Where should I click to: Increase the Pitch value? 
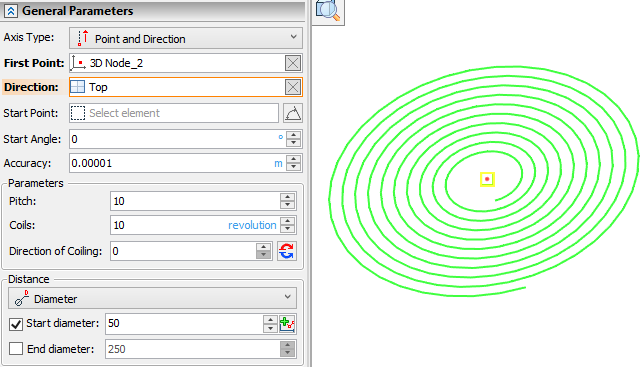(288, 197)
